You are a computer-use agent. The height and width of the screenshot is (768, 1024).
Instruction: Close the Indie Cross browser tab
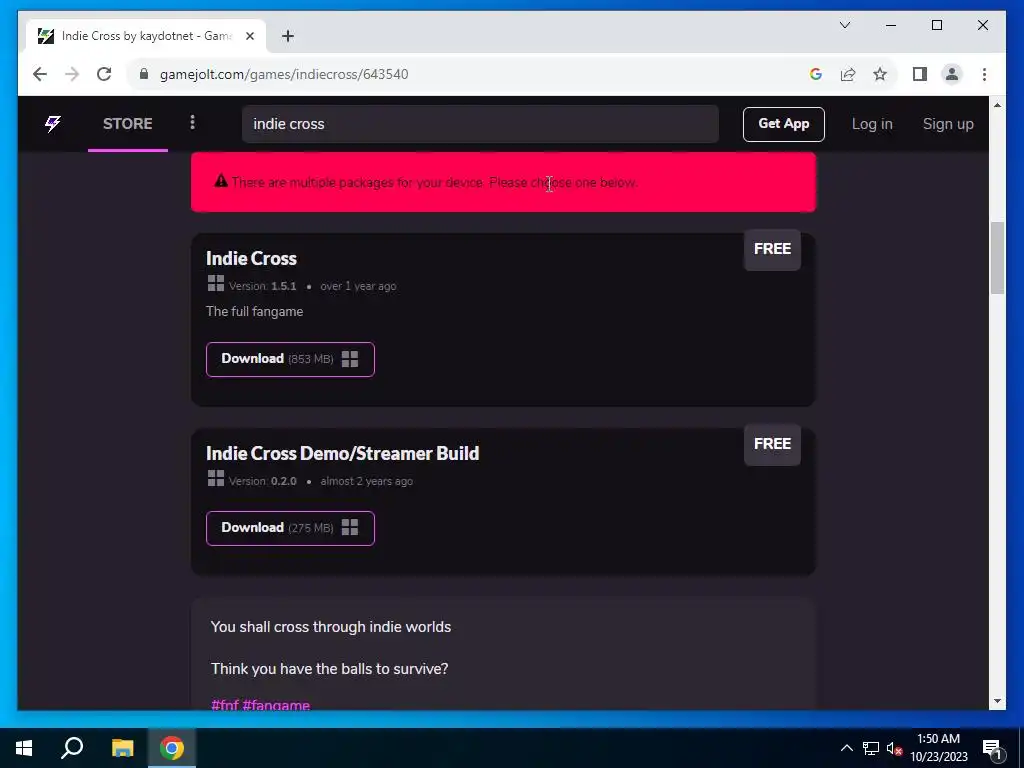[x=249, y=36]
